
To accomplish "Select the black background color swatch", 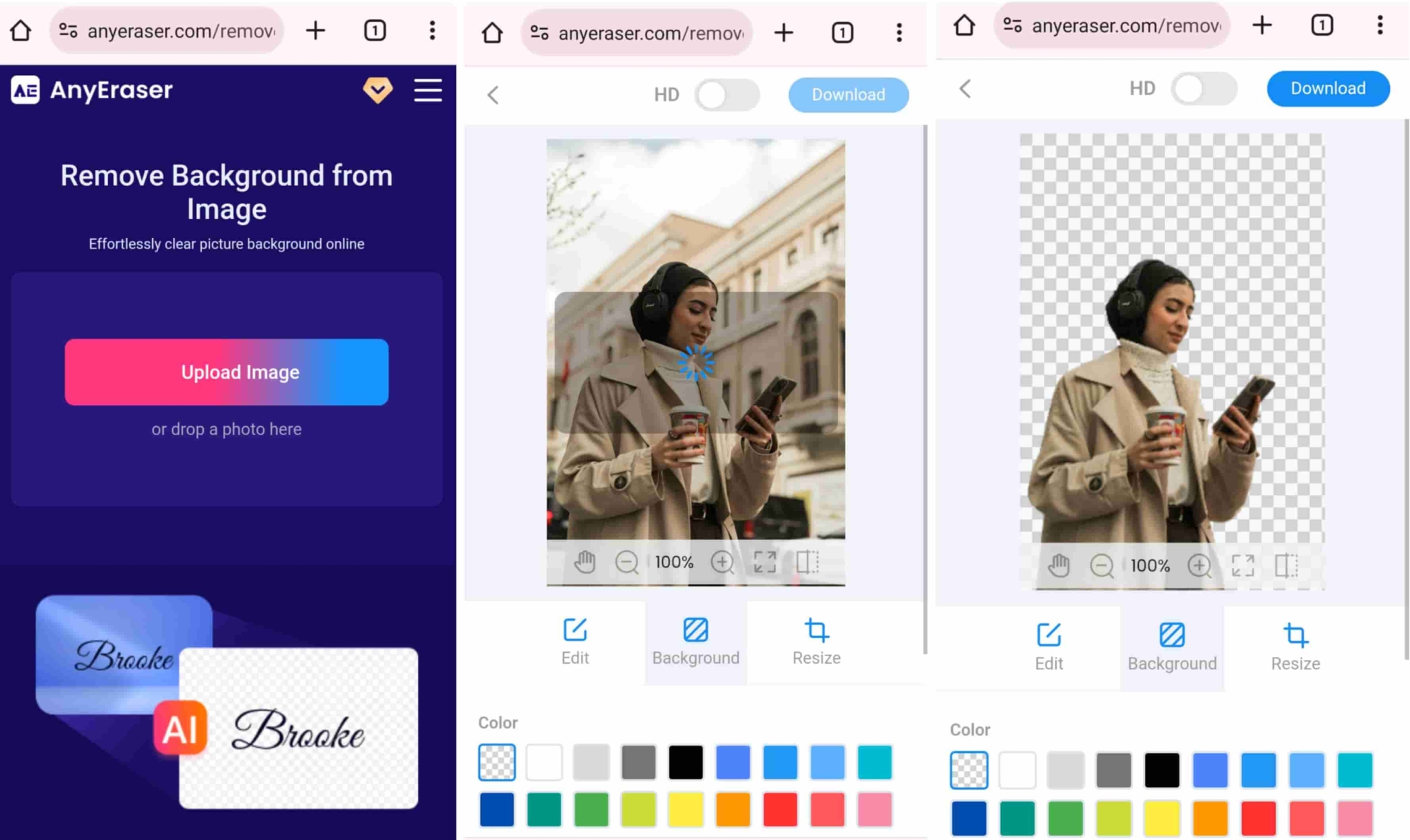I will (x=686, y=762).
